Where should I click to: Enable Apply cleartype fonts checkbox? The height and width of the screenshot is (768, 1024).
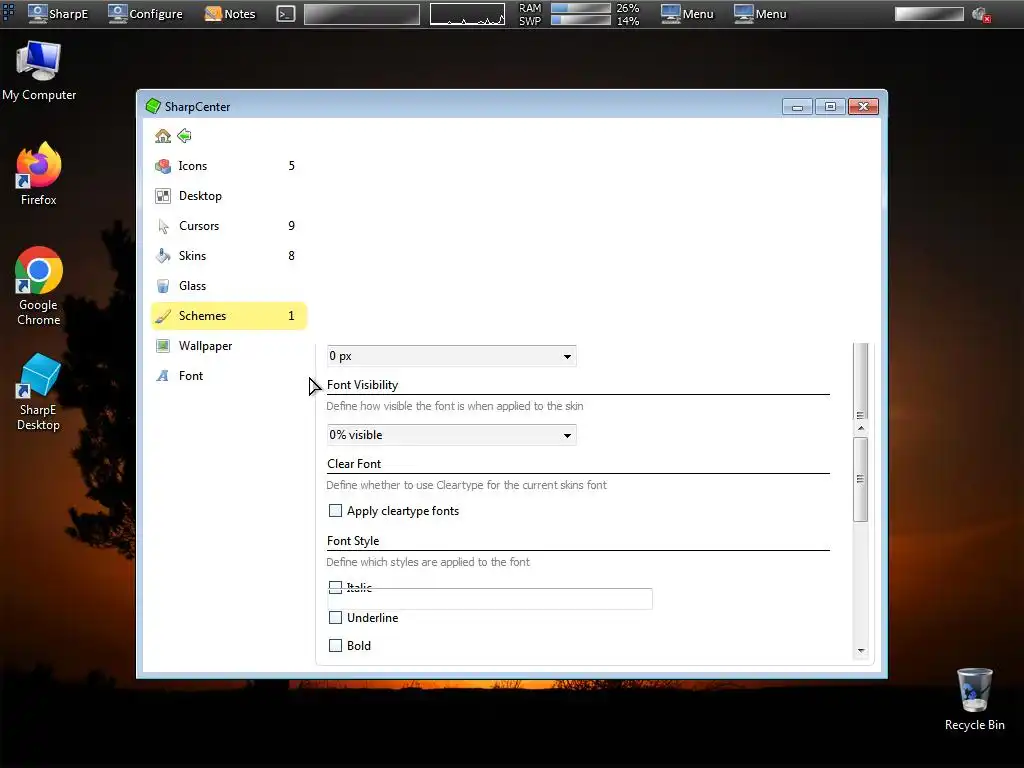coord(335,511)
